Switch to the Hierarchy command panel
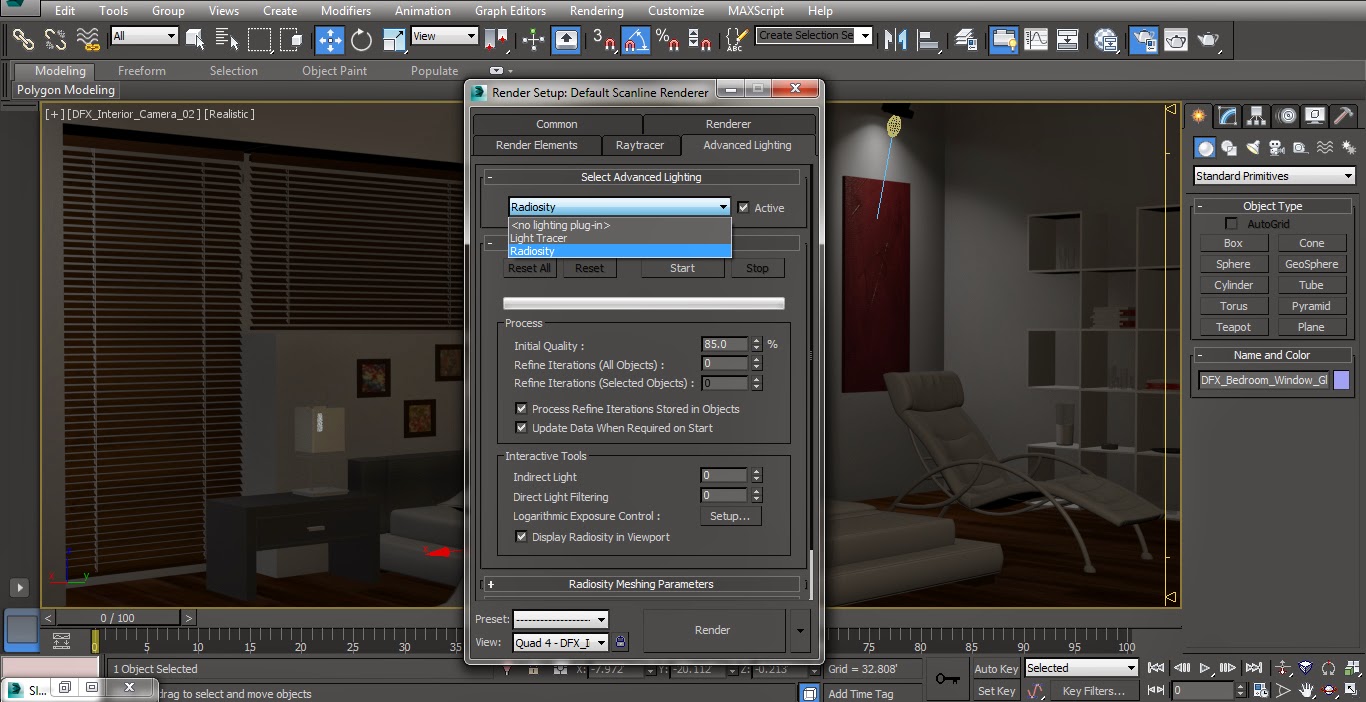The height and width of the screenshot is (702, 1366). [x=1256, y=116]
